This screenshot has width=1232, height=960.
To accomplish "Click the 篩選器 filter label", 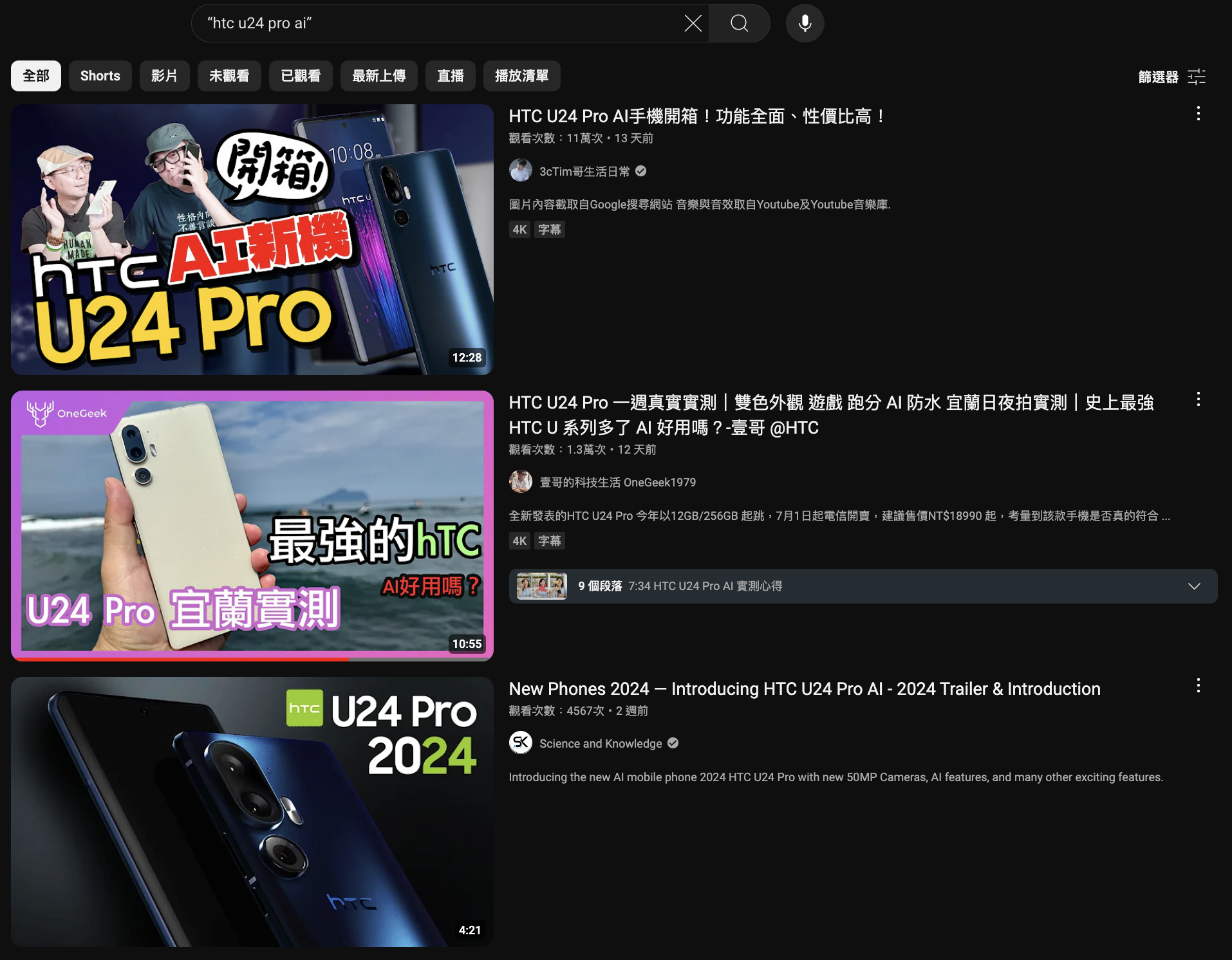I will 1158,77.
